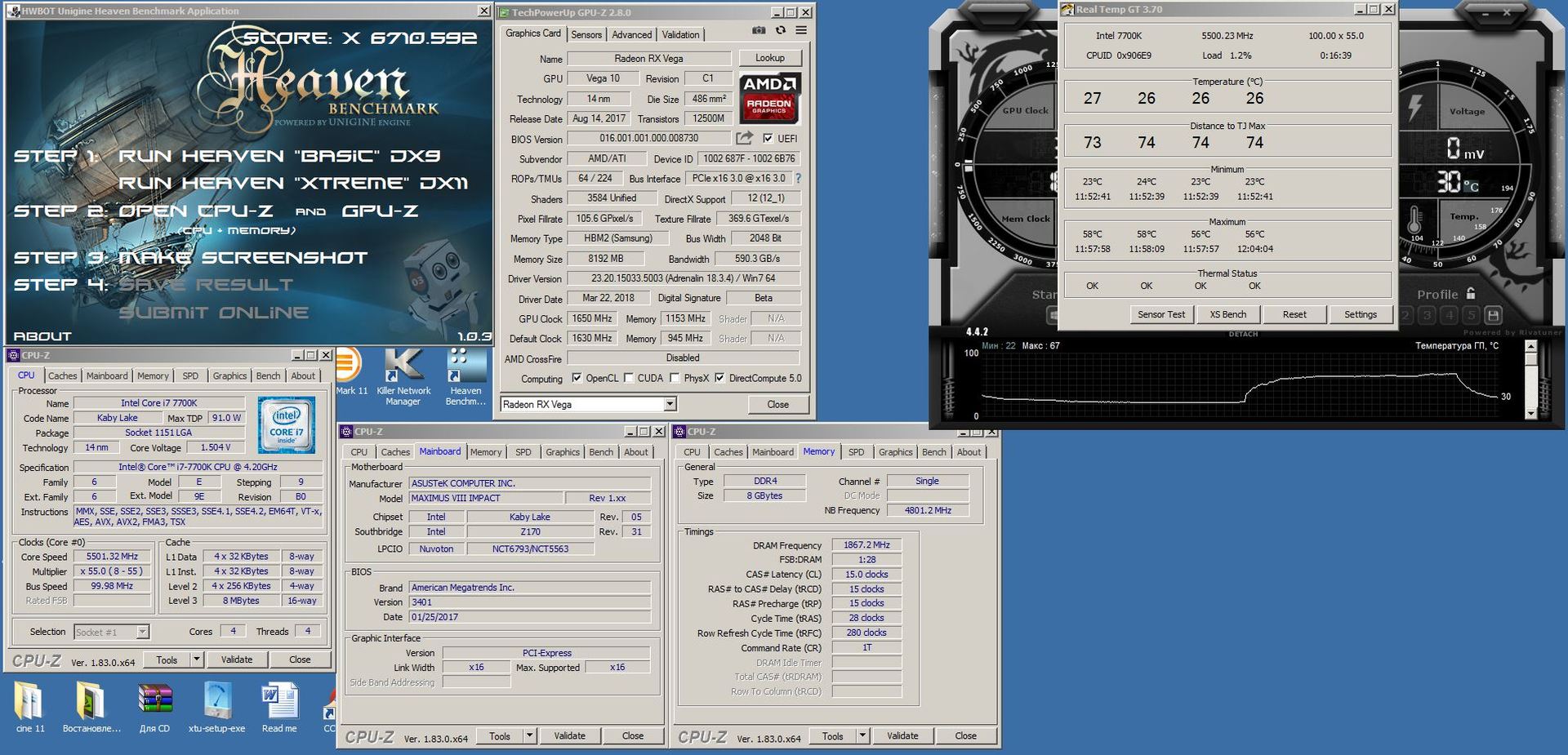This screenshot has height=755, width=1568.
Task: Expand Tools arrow in the CPU-Z CPU window
Action: (197, 660)
